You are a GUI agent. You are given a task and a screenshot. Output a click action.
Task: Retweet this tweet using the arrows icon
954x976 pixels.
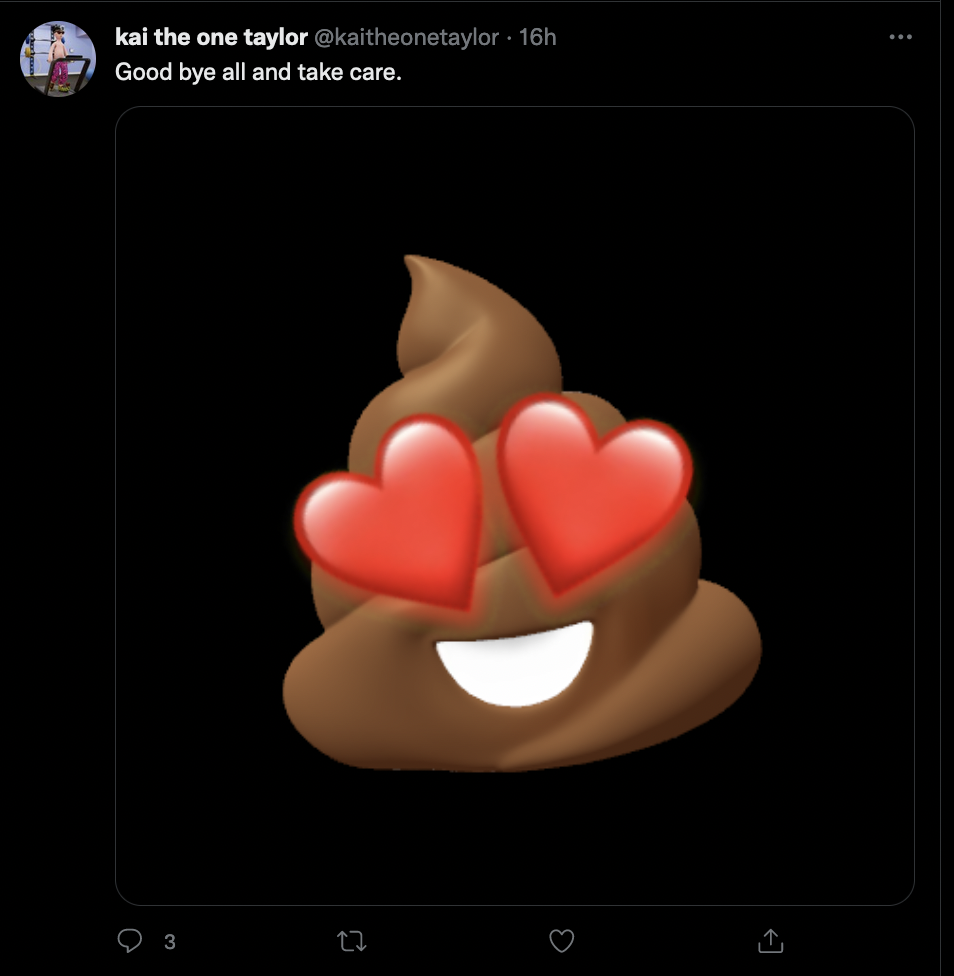point(351,941)
